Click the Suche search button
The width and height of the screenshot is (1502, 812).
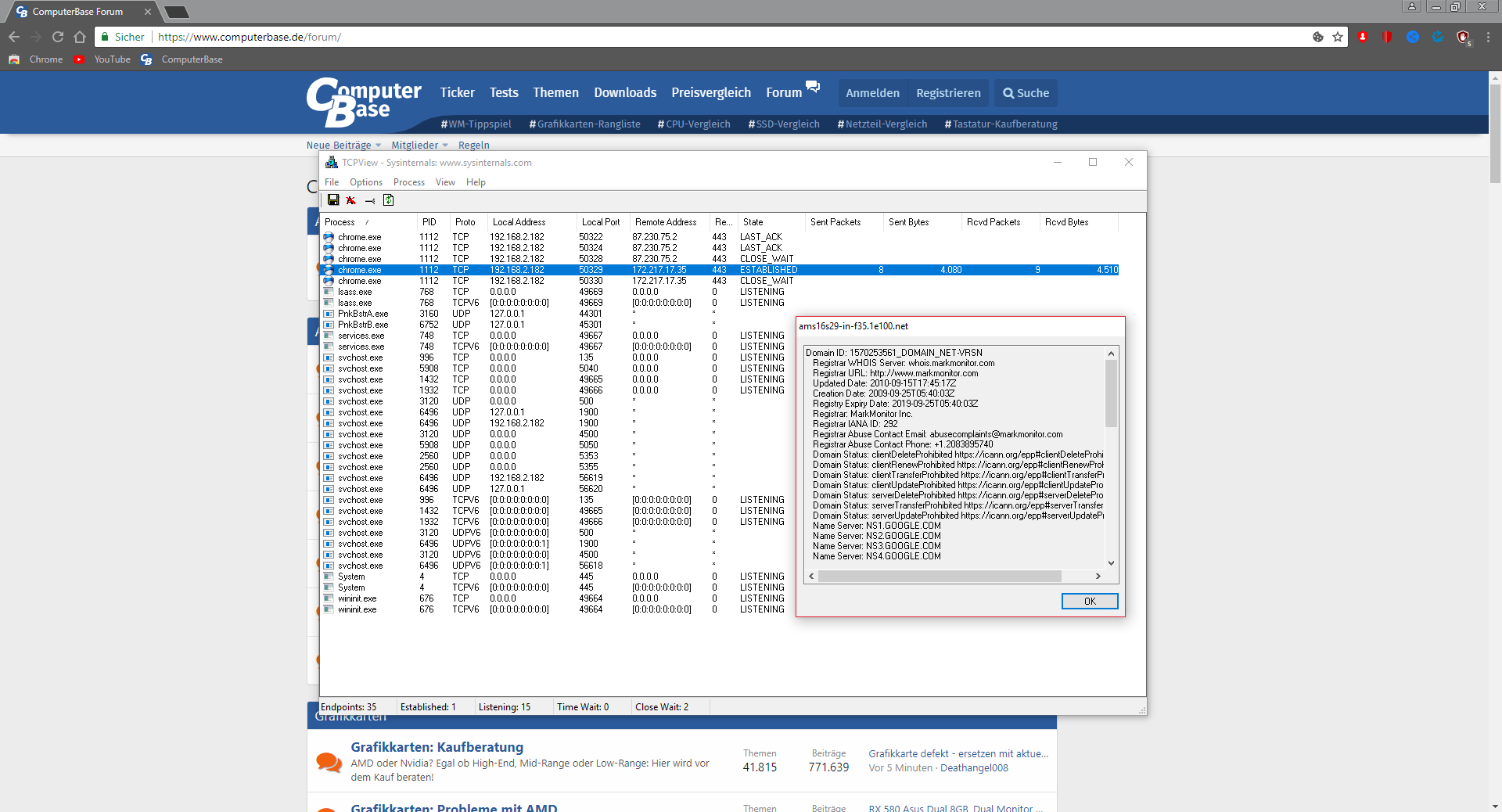pyautogui.click(x=1026, y=93)
